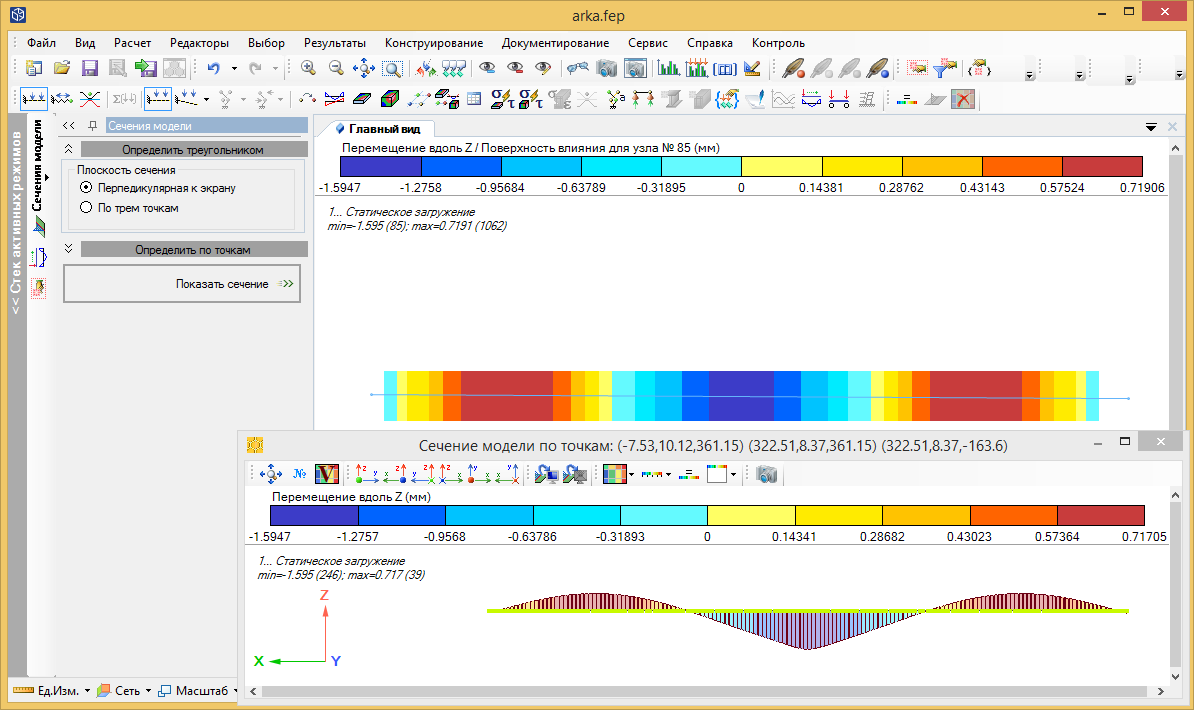Click the node numbers № icon
This screenshot has height=710, width=1194.
click(x=299, y=475)
